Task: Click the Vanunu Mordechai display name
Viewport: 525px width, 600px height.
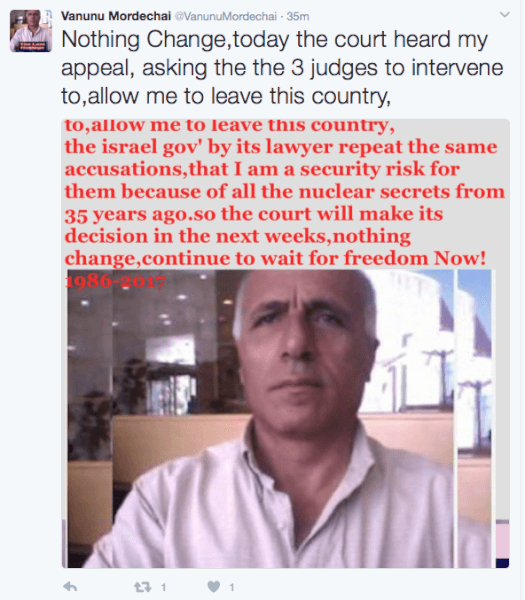Action: 116,16
